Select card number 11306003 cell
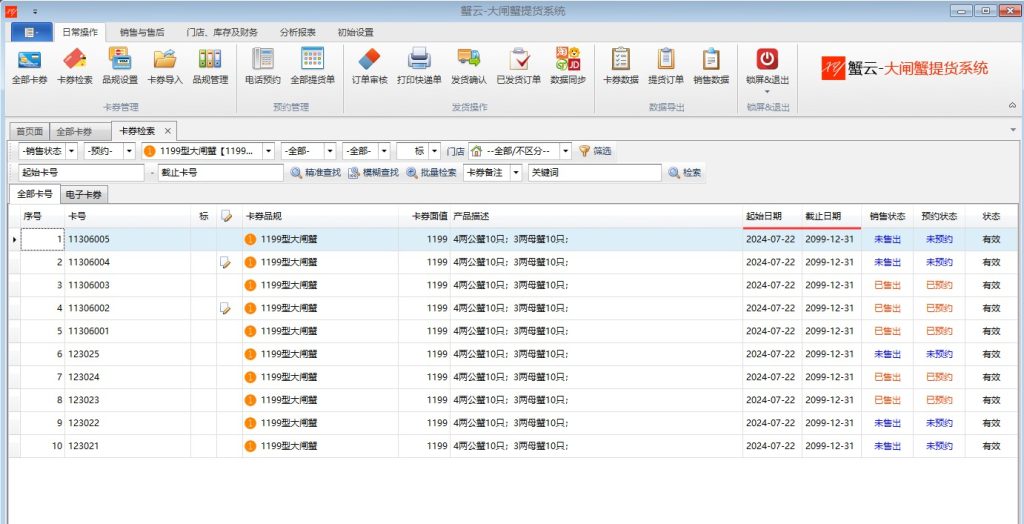The width and height of the screenshot is (1024, 524). coord(127,286)
